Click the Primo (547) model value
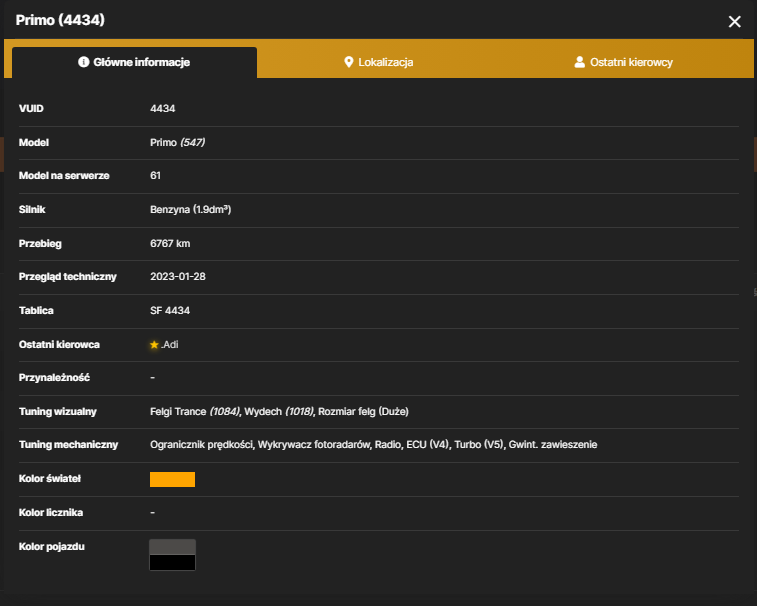Viewport: 757px width, 606px height. pos(178,142)
